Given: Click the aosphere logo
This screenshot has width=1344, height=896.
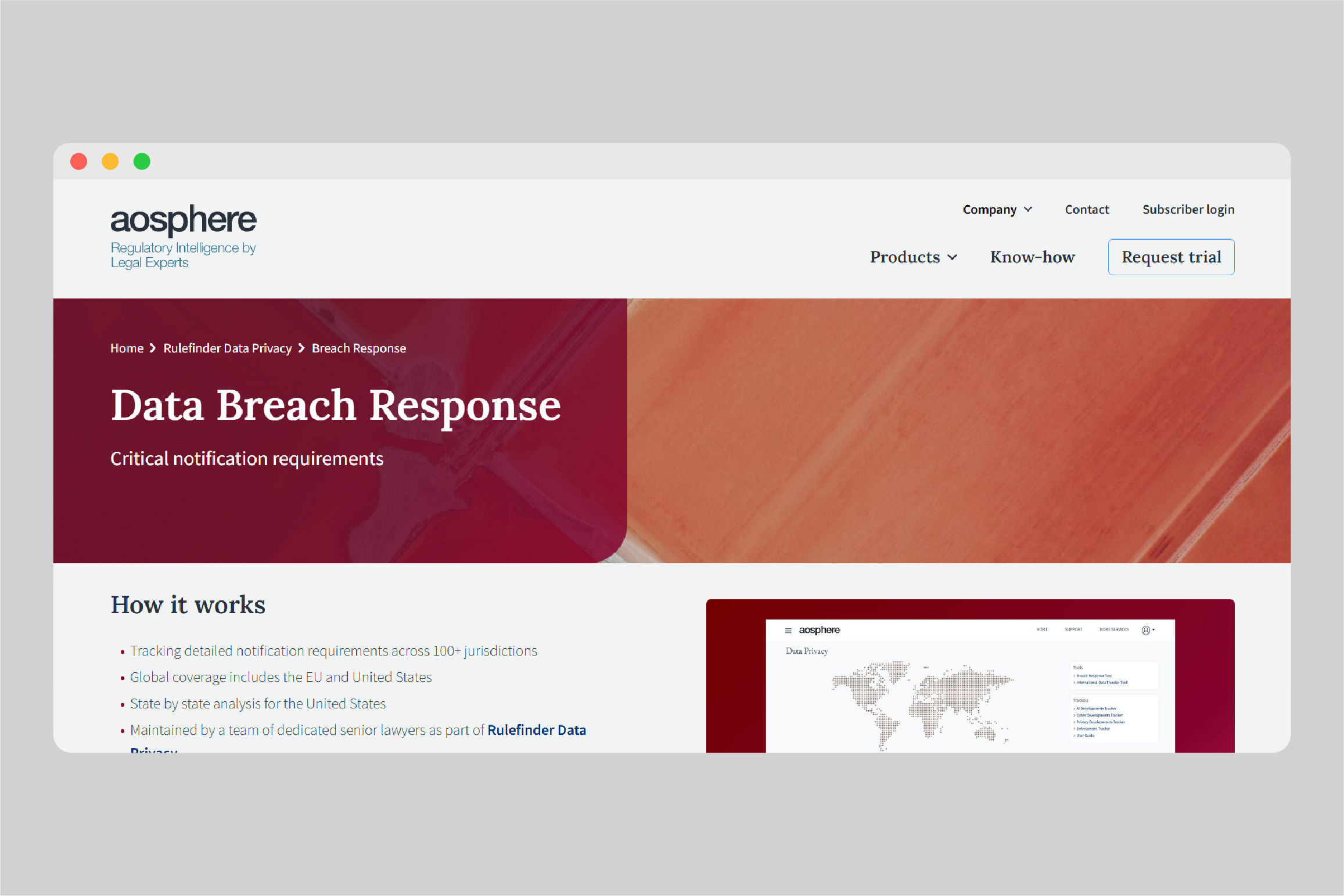Looking at the screenshot, I should point(184,236).
